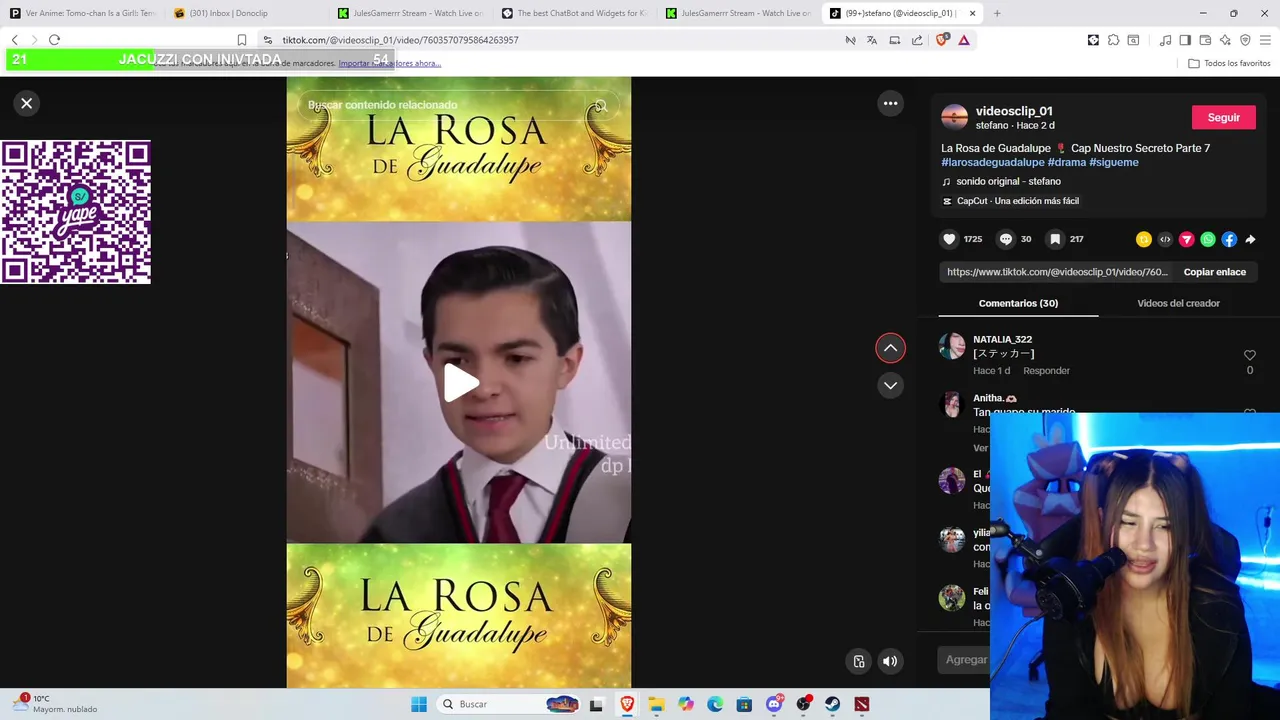Share video to Facebook

tap(1229, 239)
